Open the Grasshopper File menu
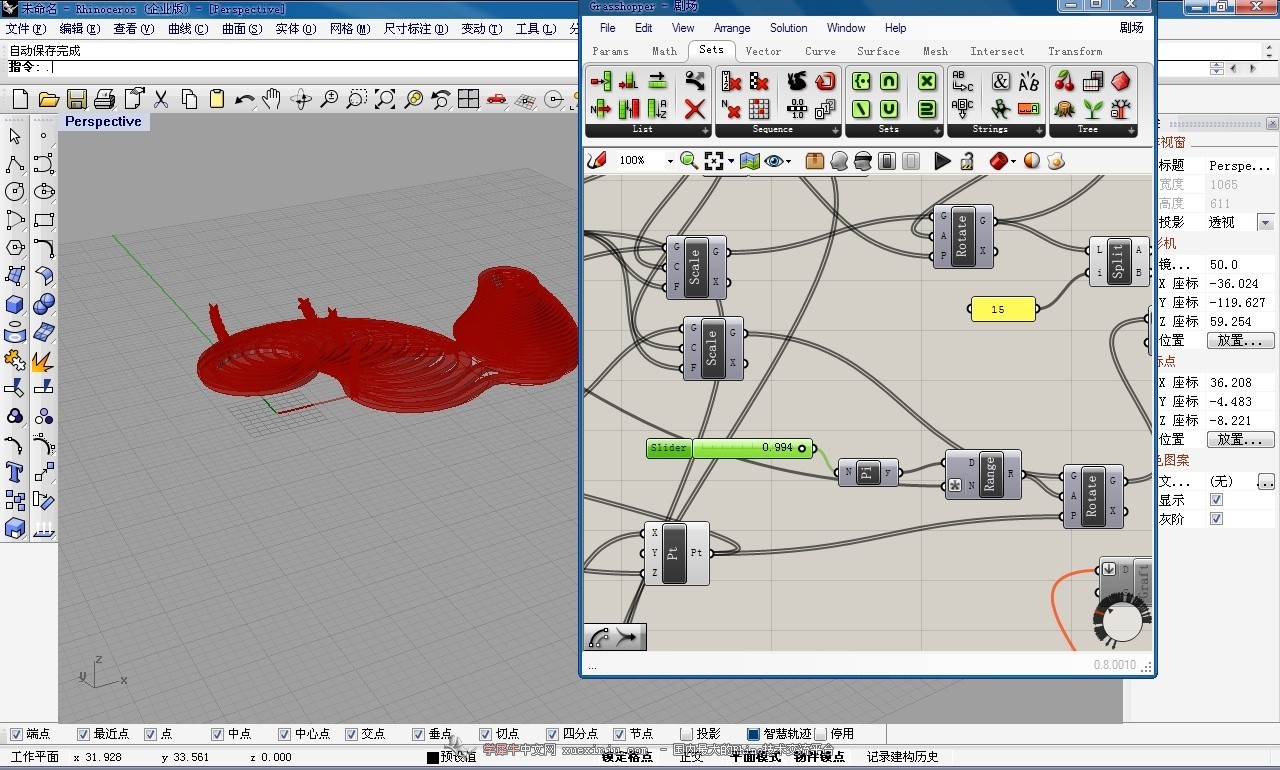The image size is (1280, 770). [608, 28]
